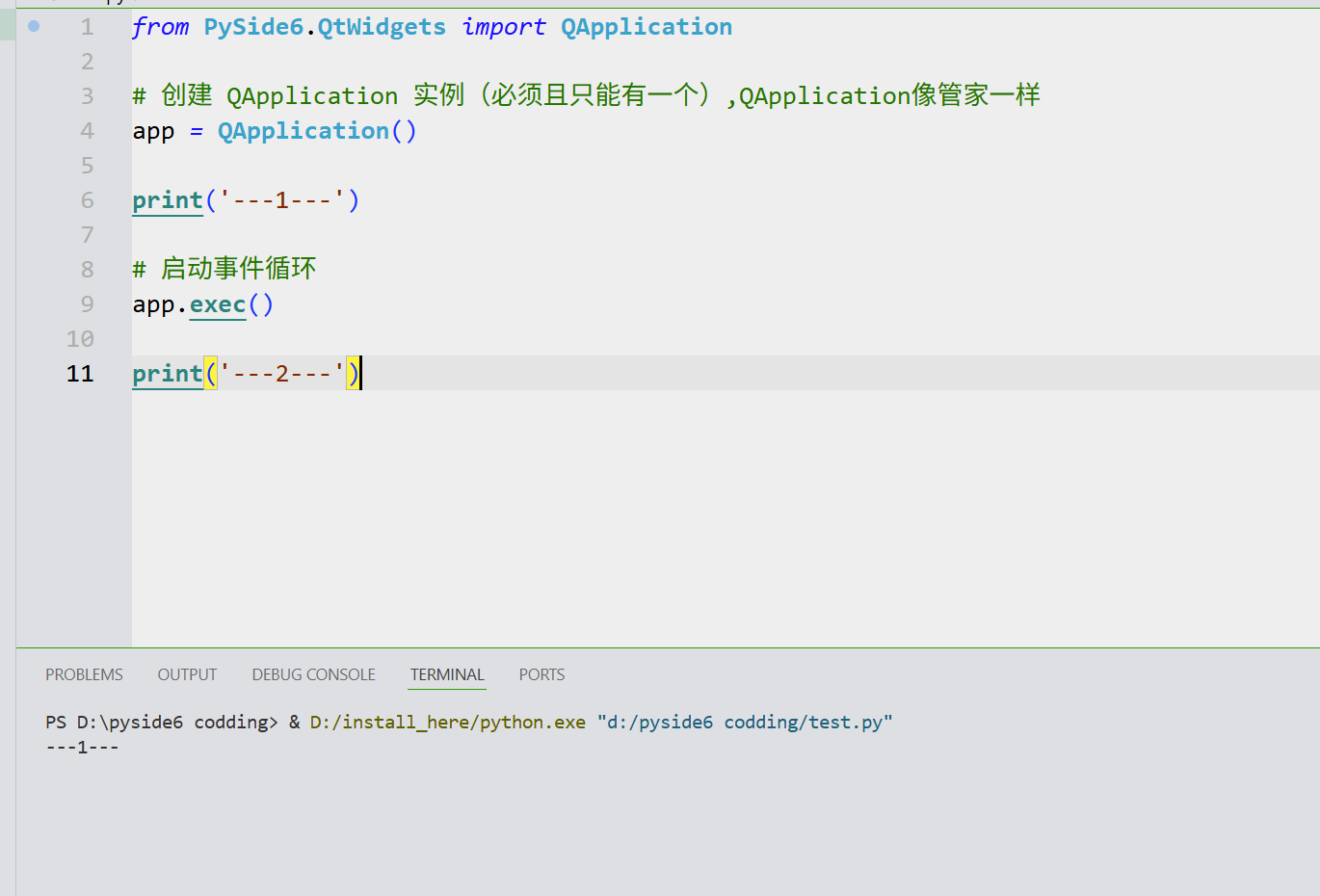Click the Chinese comment on line 3
1320x896 pixels.
[578, 95]
